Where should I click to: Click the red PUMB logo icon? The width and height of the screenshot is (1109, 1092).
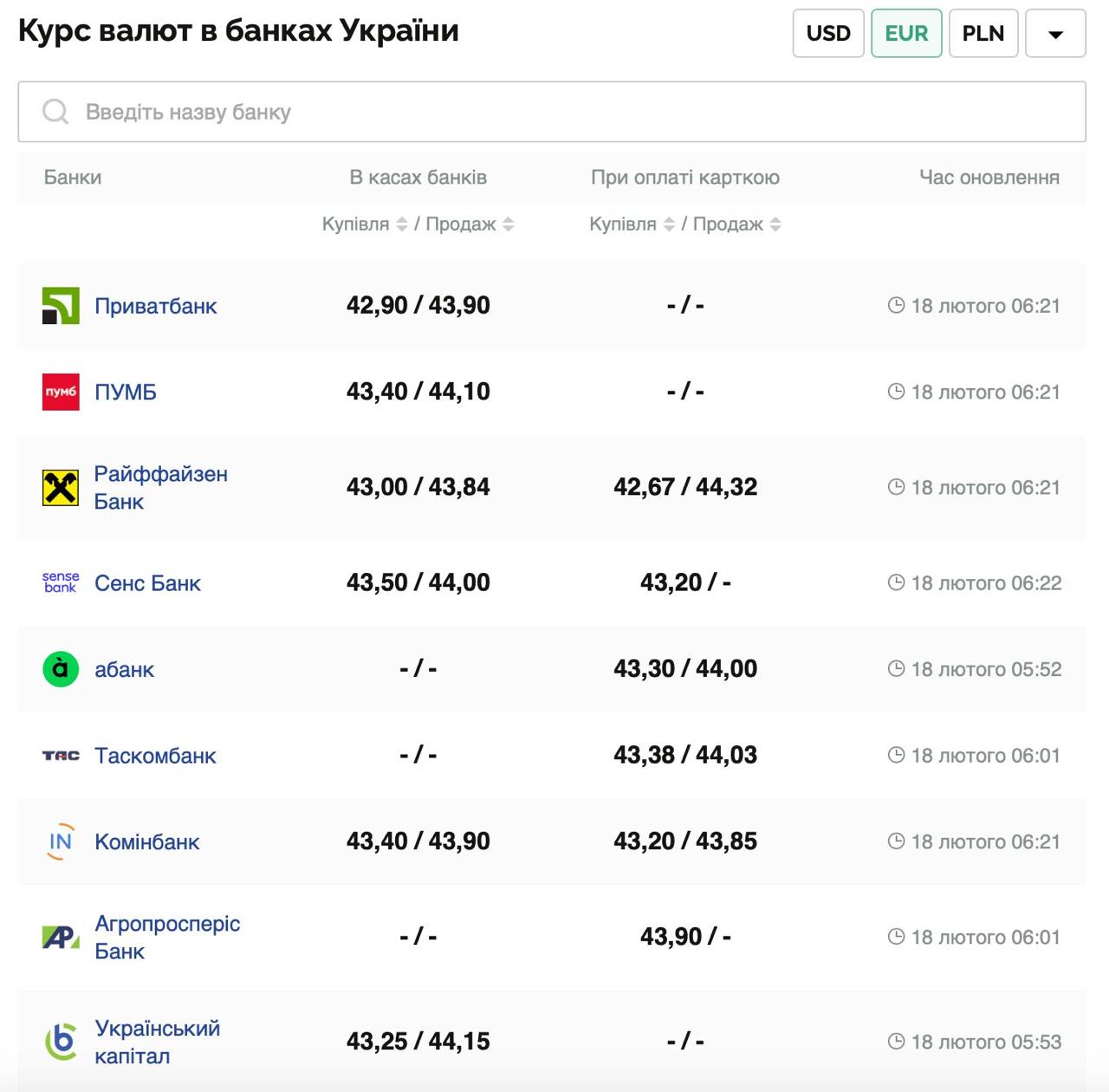pos(61,392)
